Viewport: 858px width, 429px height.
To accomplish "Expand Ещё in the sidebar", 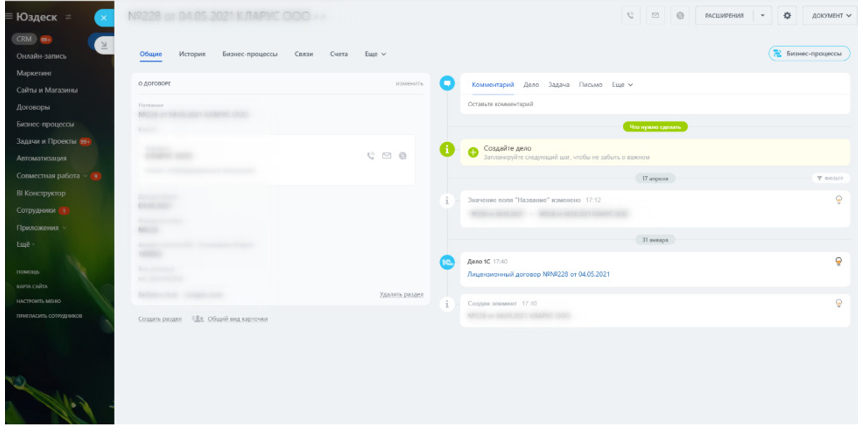I will pyautogui.click(x=26, y=244).
